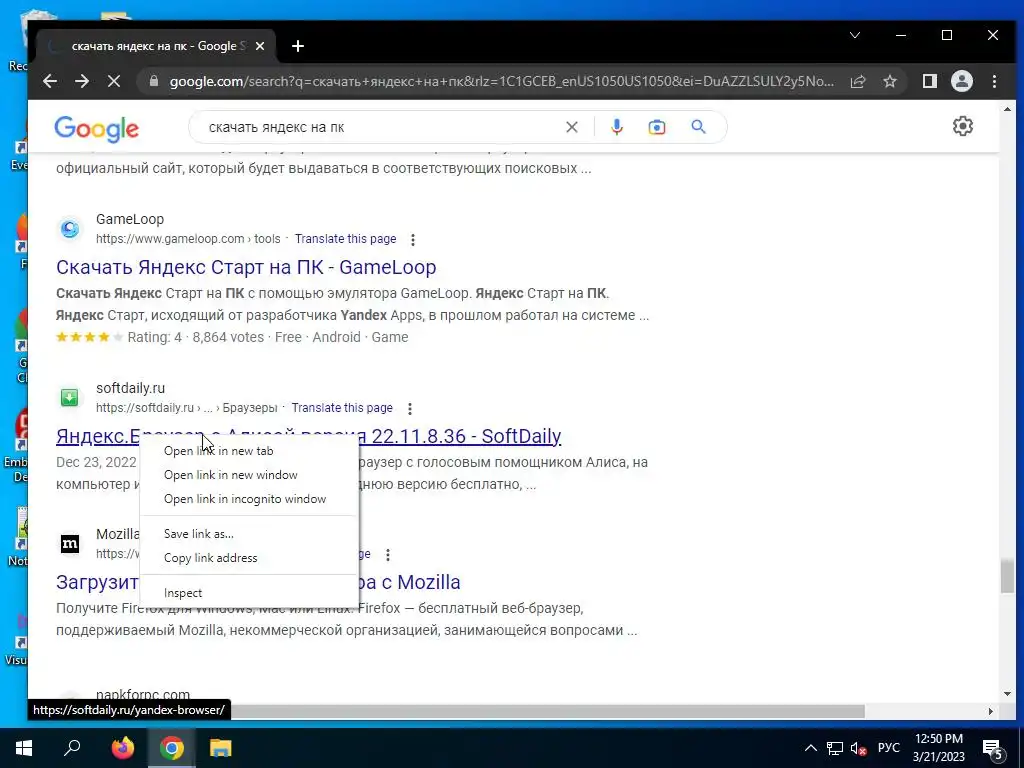
Task: Click the horizontal scrollbar thumb
Action: [547, 711]
